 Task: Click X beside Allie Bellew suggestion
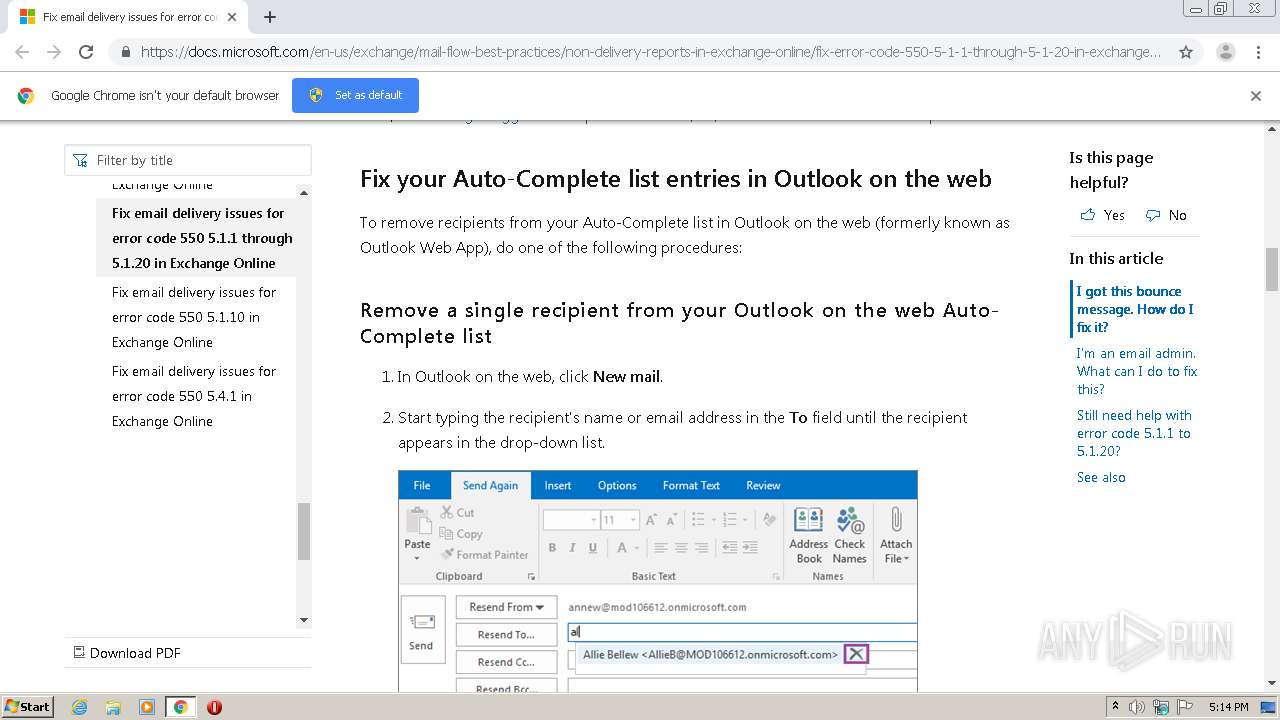click(x=856, y=654)
